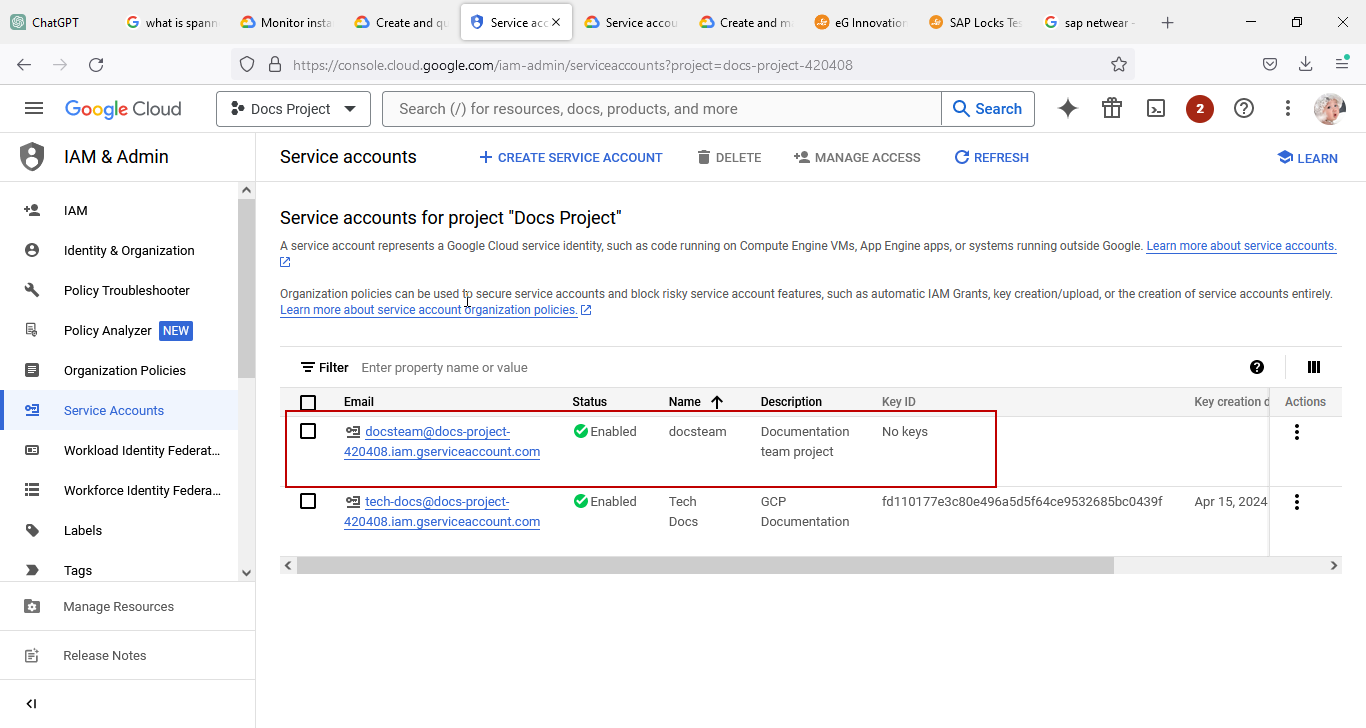Open Workload Identity Federation in sidebar

coord(119,450)
